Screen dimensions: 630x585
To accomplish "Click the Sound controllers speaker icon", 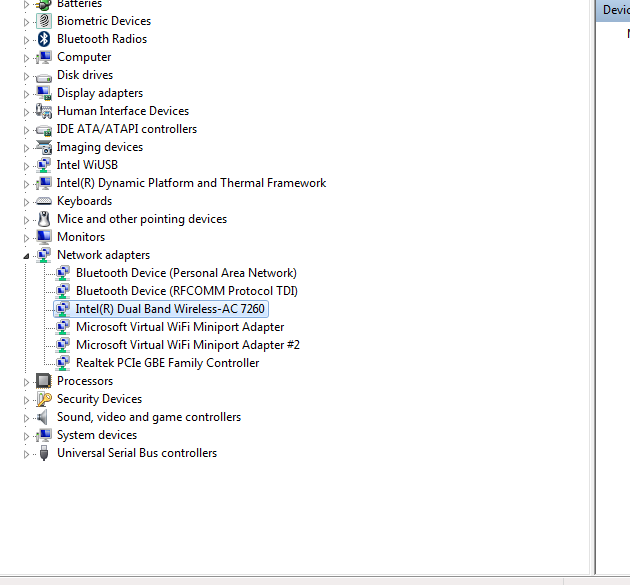I will tap(42, 417).
